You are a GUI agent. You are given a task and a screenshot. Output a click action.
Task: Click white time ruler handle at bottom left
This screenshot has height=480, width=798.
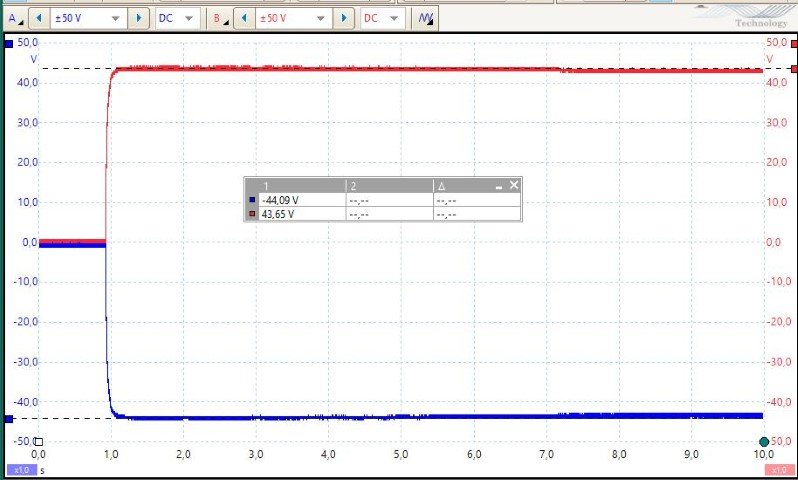click(39, 442)
